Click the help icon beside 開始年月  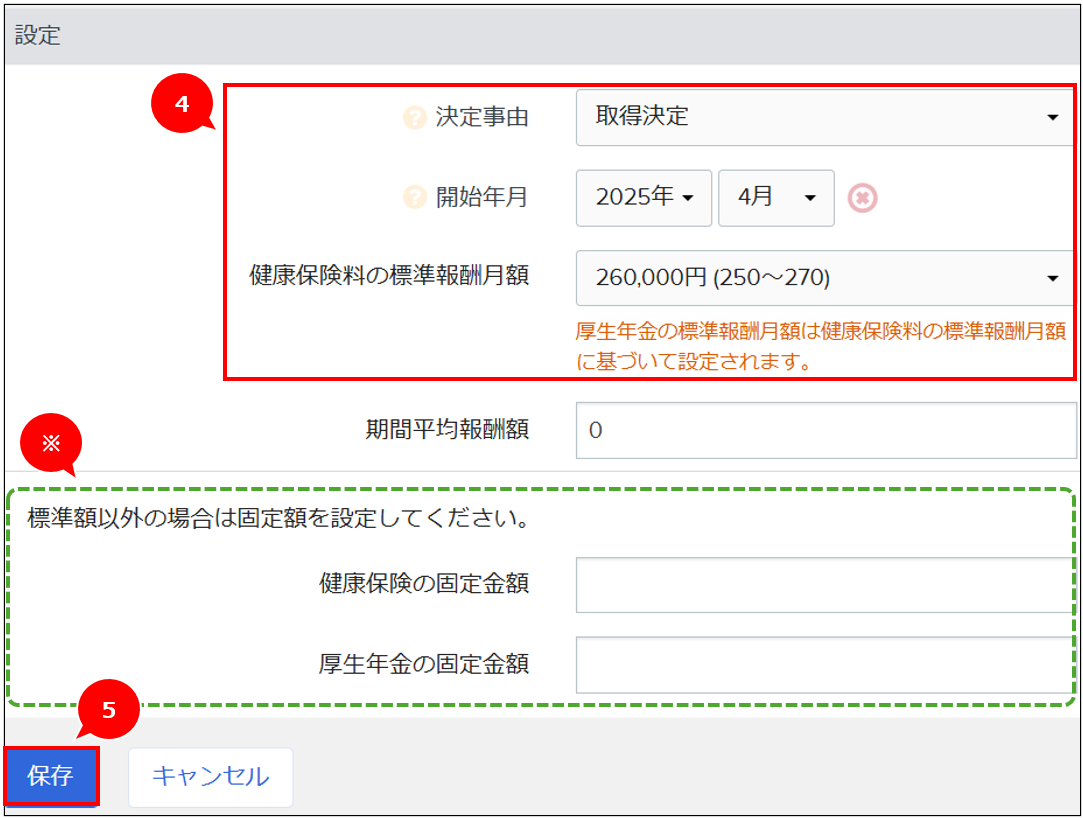coord(414,198)
